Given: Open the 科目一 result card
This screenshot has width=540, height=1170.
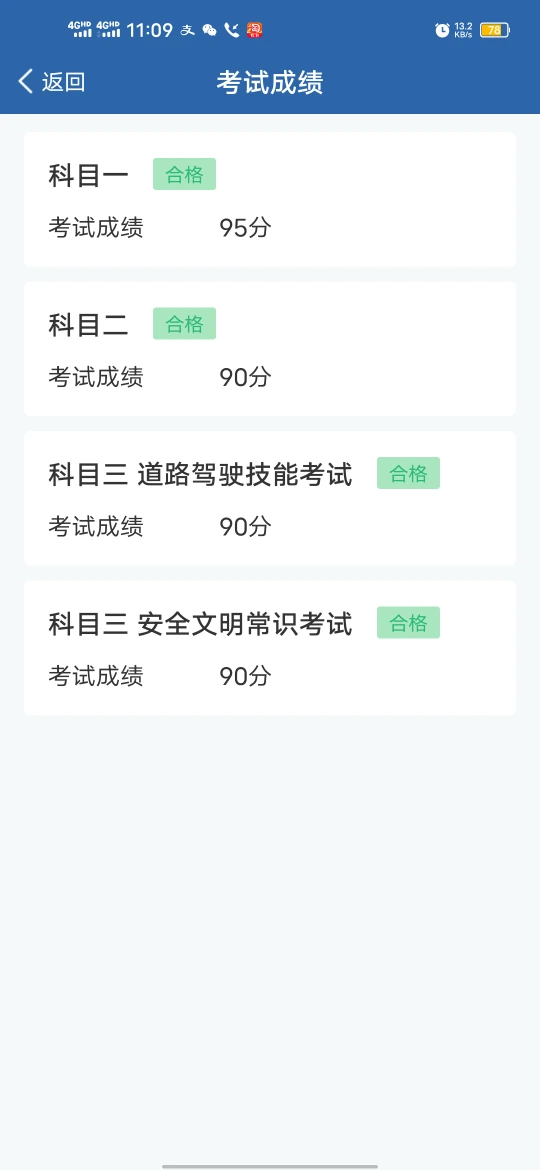Looking at the screenshot, I should click(270, 199).
